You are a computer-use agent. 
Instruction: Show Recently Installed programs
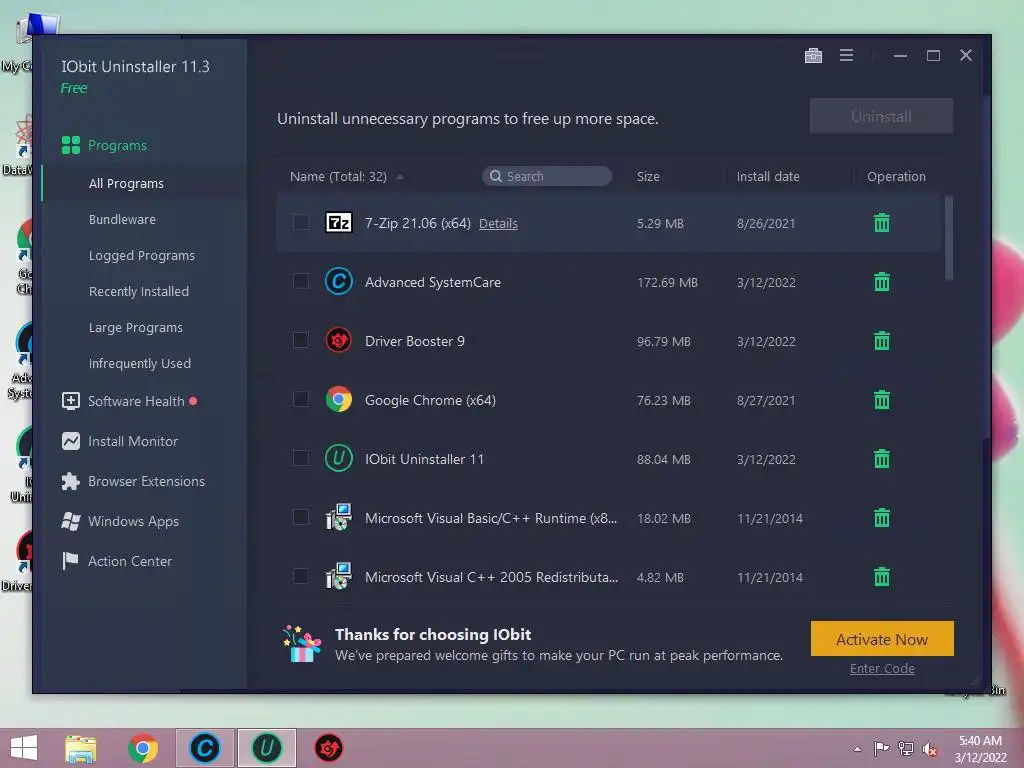pos(138,291)
